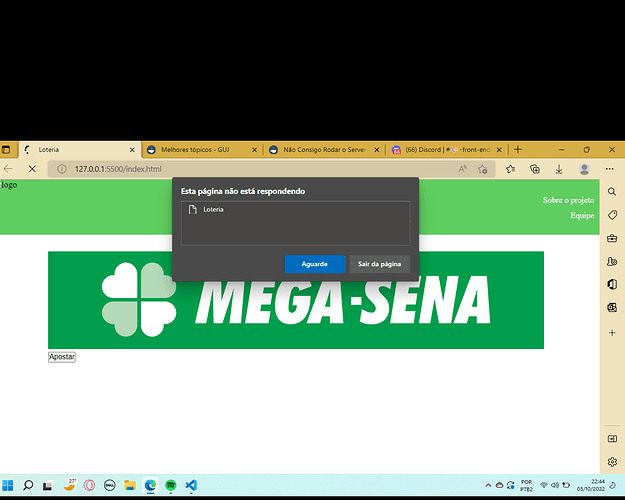Click Sair da página button
This screenshot has width=625, height=500.
click(x=379, y=264)
